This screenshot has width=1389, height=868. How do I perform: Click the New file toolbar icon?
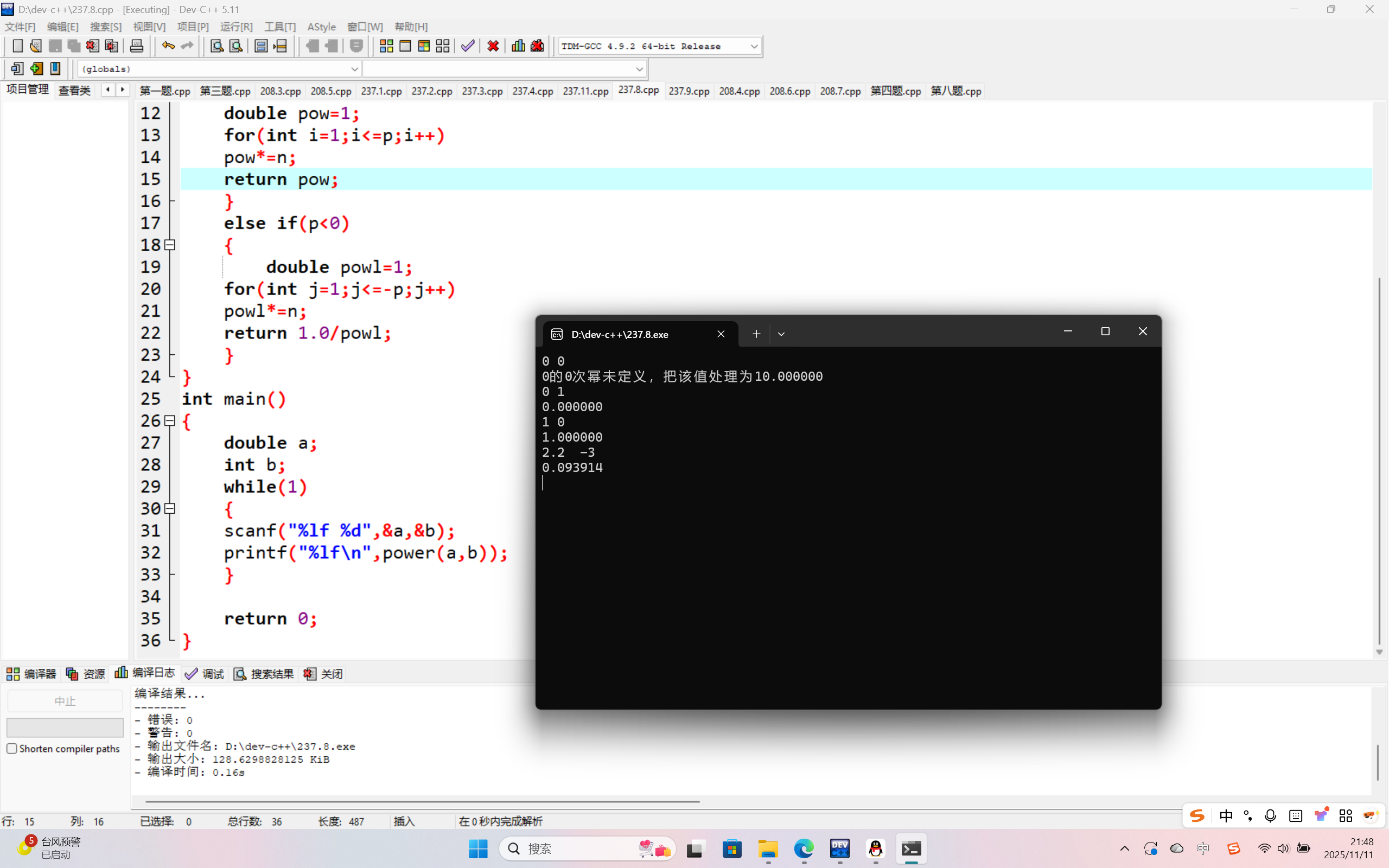click(17, 46)
